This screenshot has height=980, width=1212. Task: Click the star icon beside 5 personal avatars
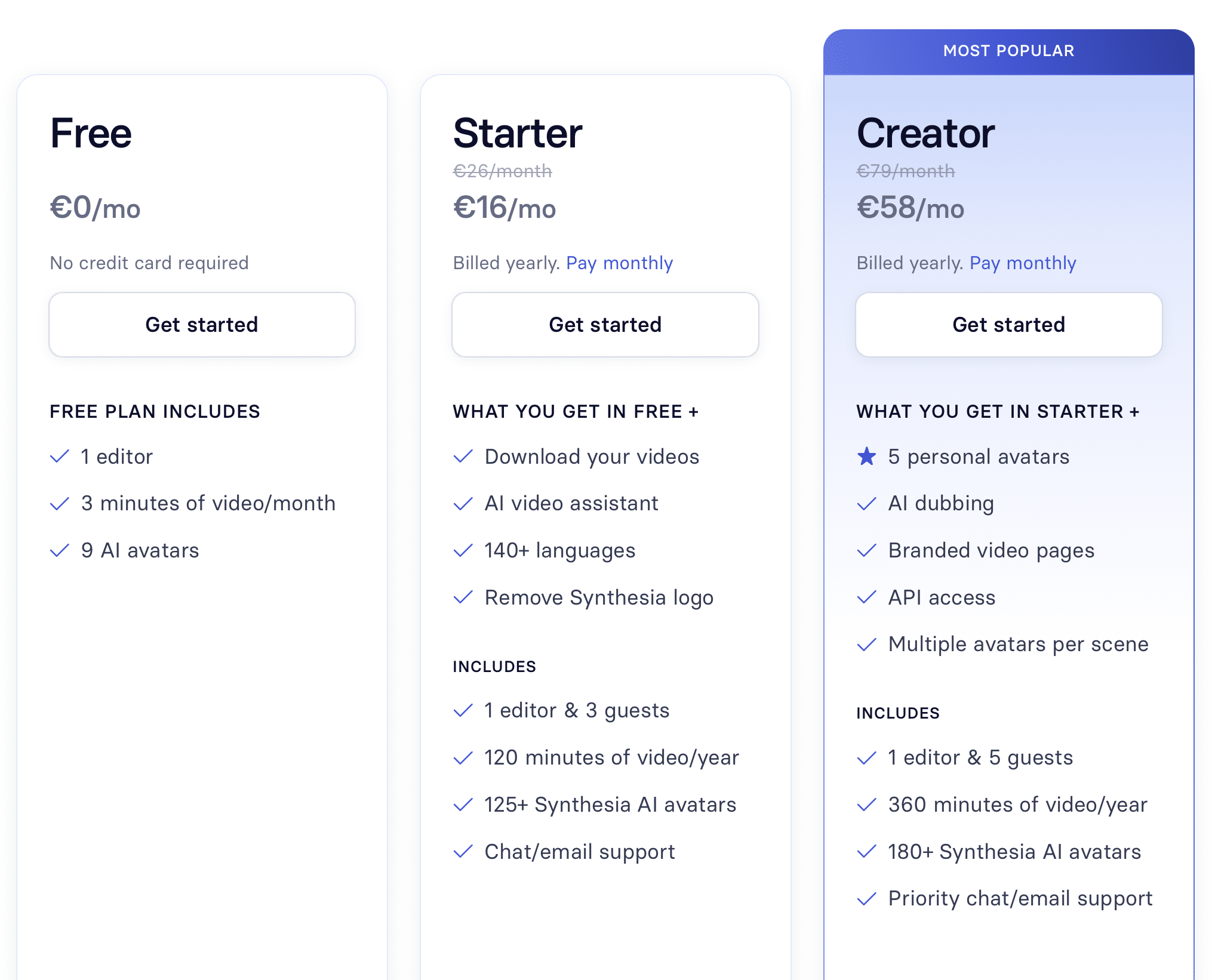coord(866,457)
